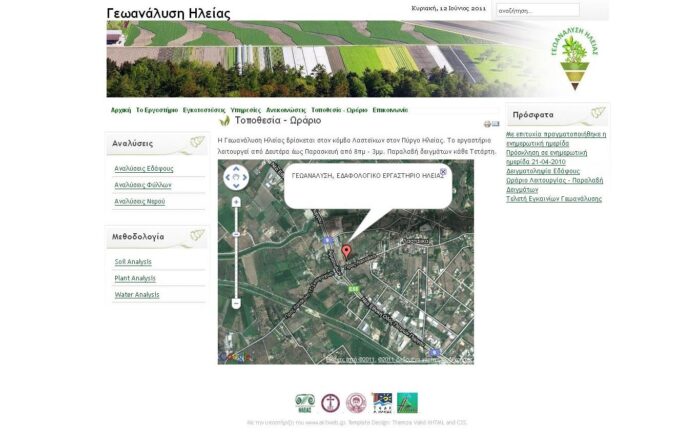Open the Plant Analysis link

tap(135, 279)
